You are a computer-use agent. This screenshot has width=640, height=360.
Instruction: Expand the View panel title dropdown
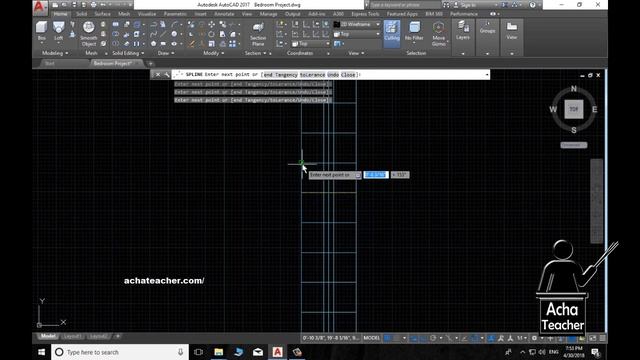point(356,53)
